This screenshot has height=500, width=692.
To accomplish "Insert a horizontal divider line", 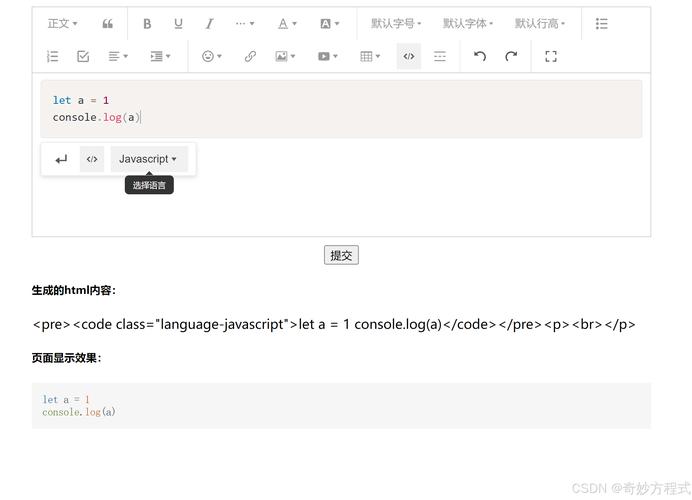I will [x=440, y=57].
